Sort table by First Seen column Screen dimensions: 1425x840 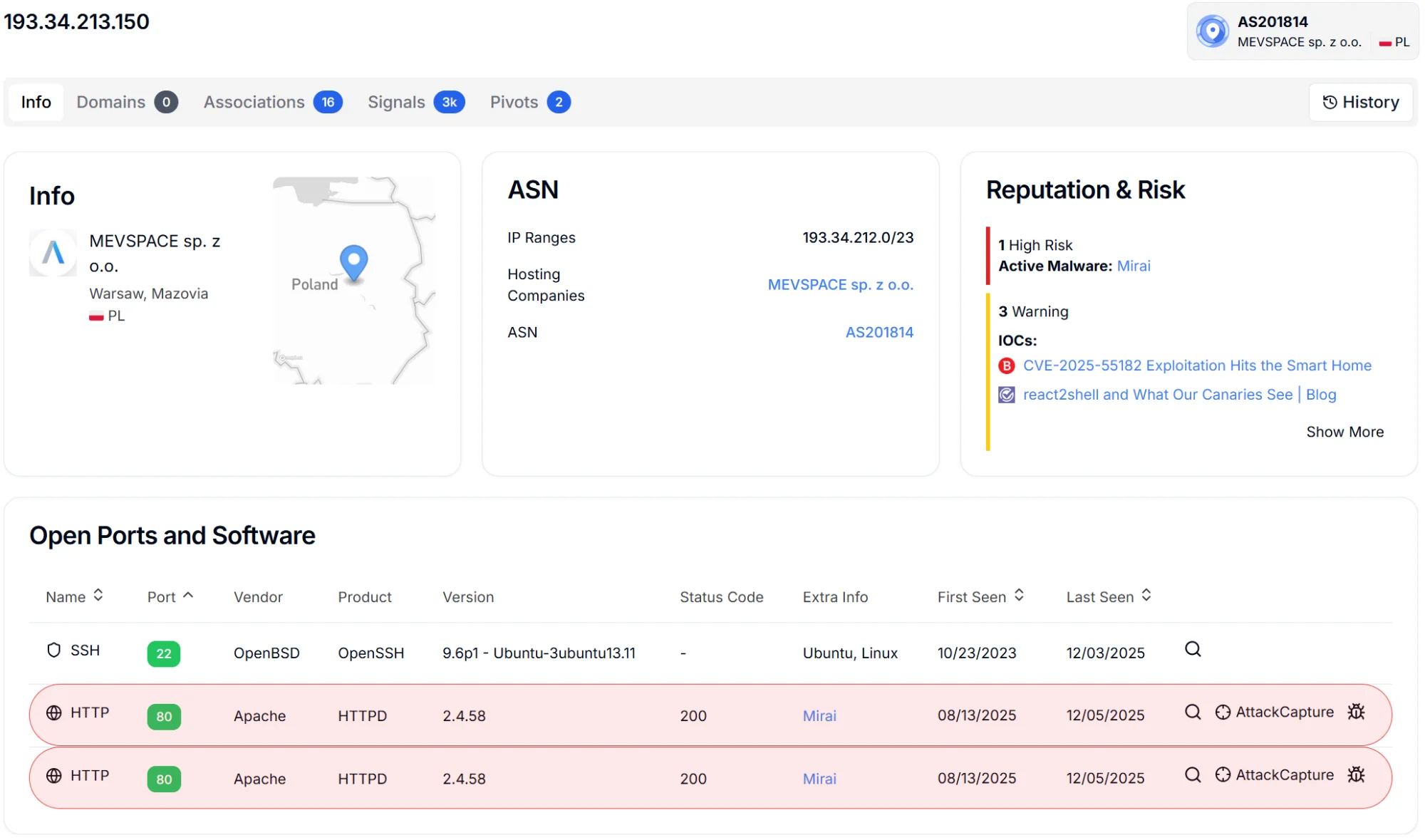coord(980,596)
